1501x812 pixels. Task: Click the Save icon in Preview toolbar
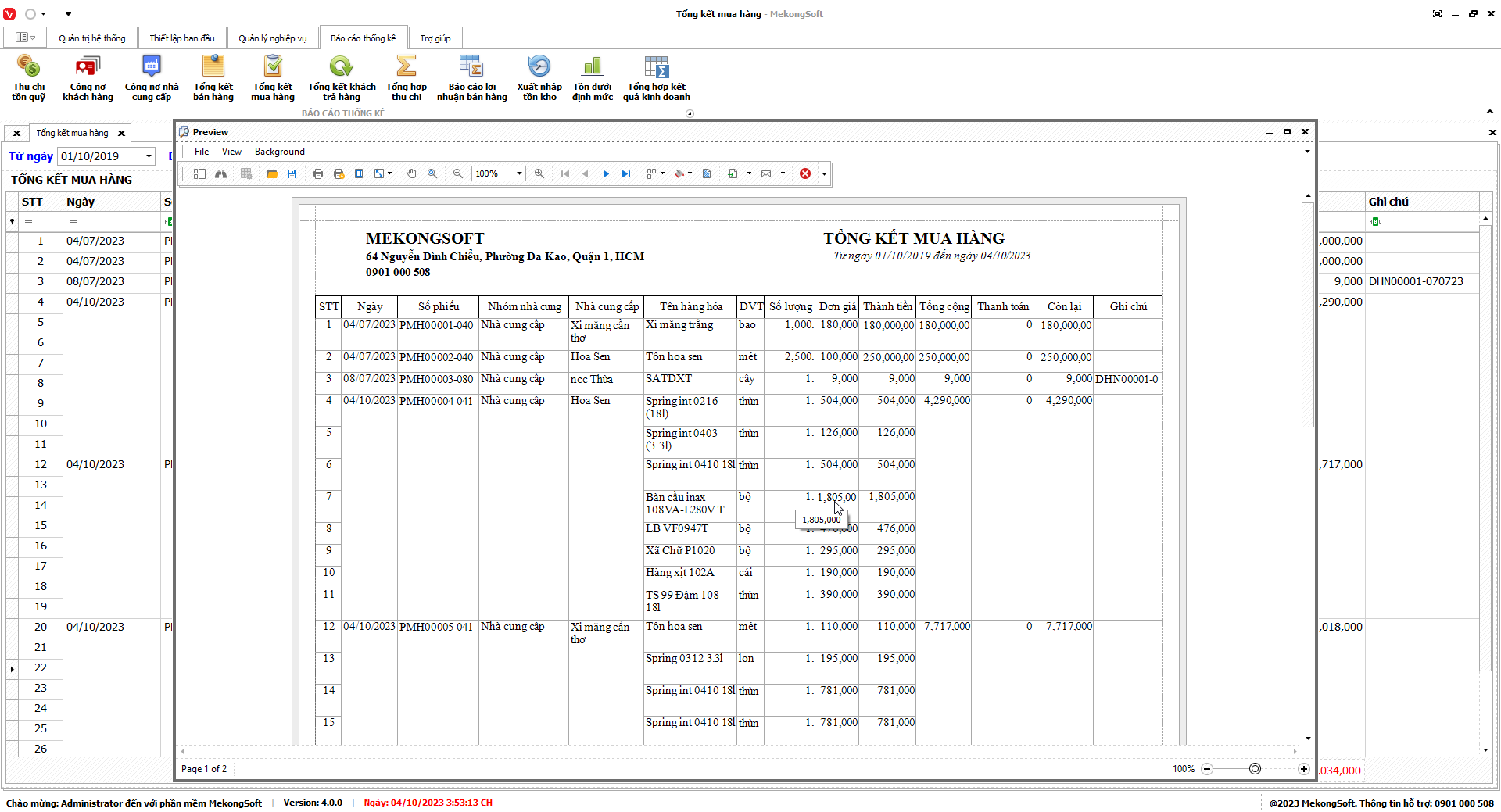pos(292,174)
